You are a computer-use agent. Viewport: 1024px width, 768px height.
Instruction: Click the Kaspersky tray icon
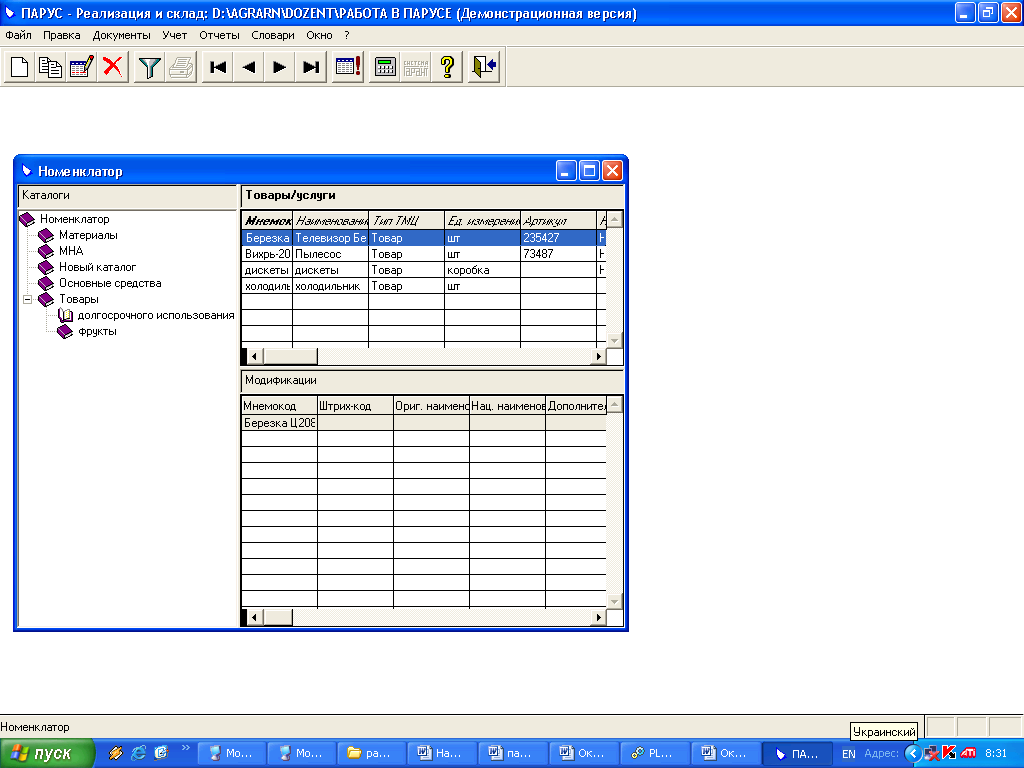[949, 753]
